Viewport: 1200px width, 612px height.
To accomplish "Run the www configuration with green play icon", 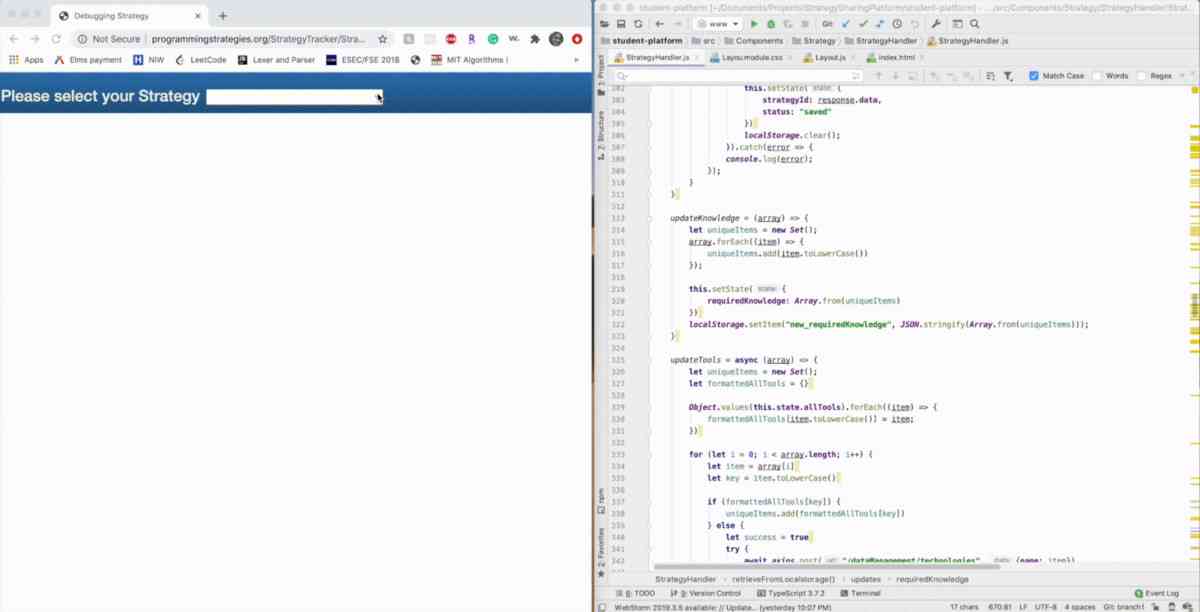I will [x=754, y=24].
